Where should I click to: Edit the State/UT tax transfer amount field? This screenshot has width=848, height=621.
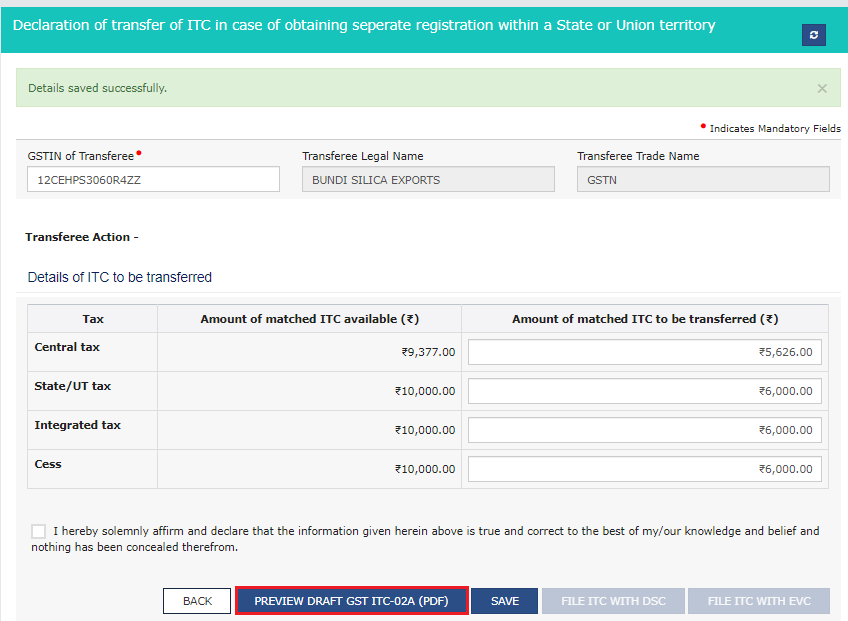644,391
